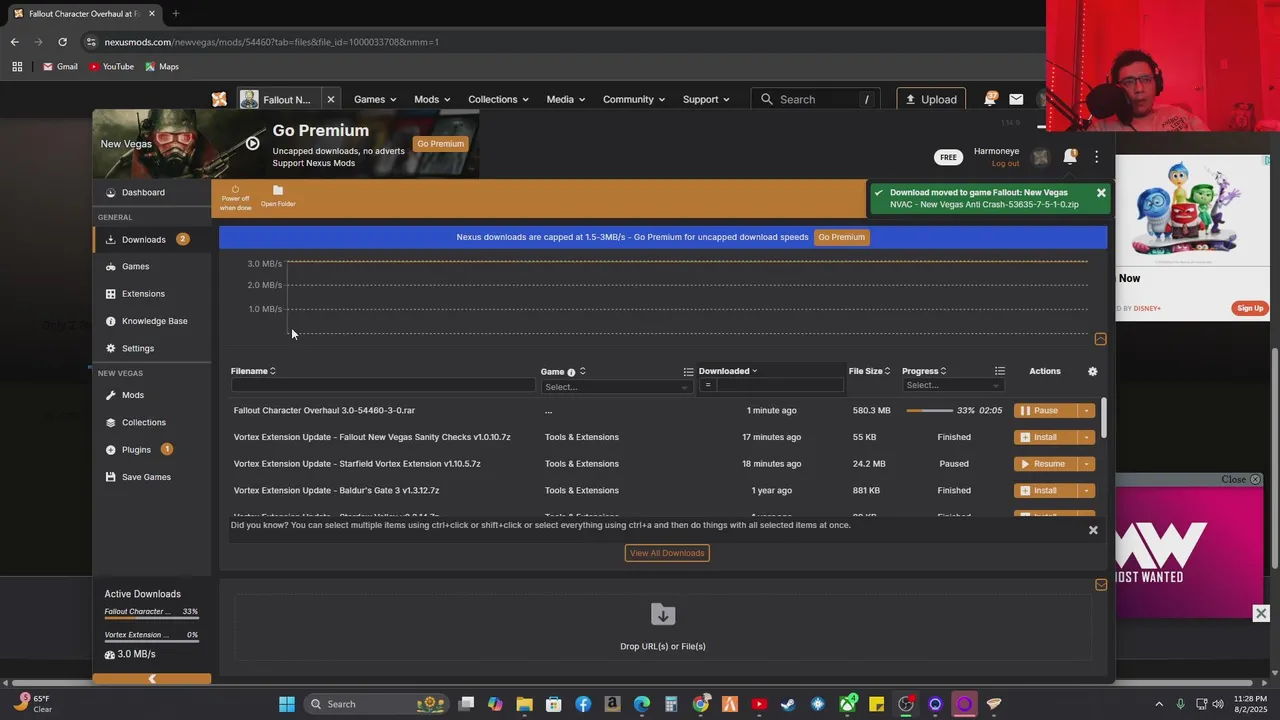
Task: Open File Explorer from the taskbar
Action: click(524, 704)
